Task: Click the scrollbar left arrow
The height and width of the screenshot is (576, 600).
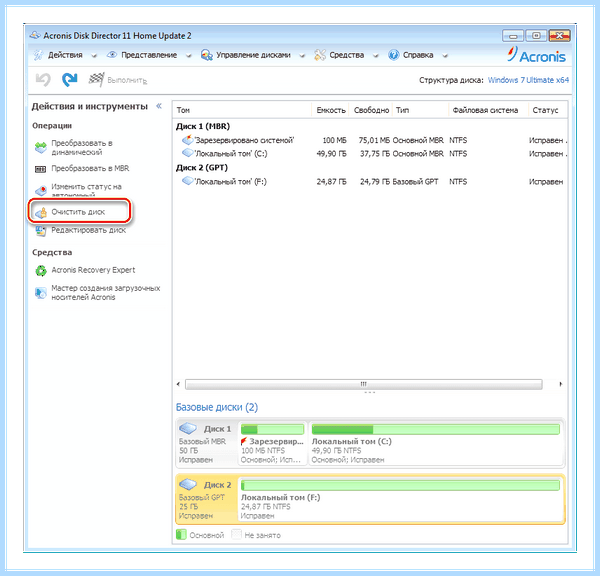Action: [178, 384]
